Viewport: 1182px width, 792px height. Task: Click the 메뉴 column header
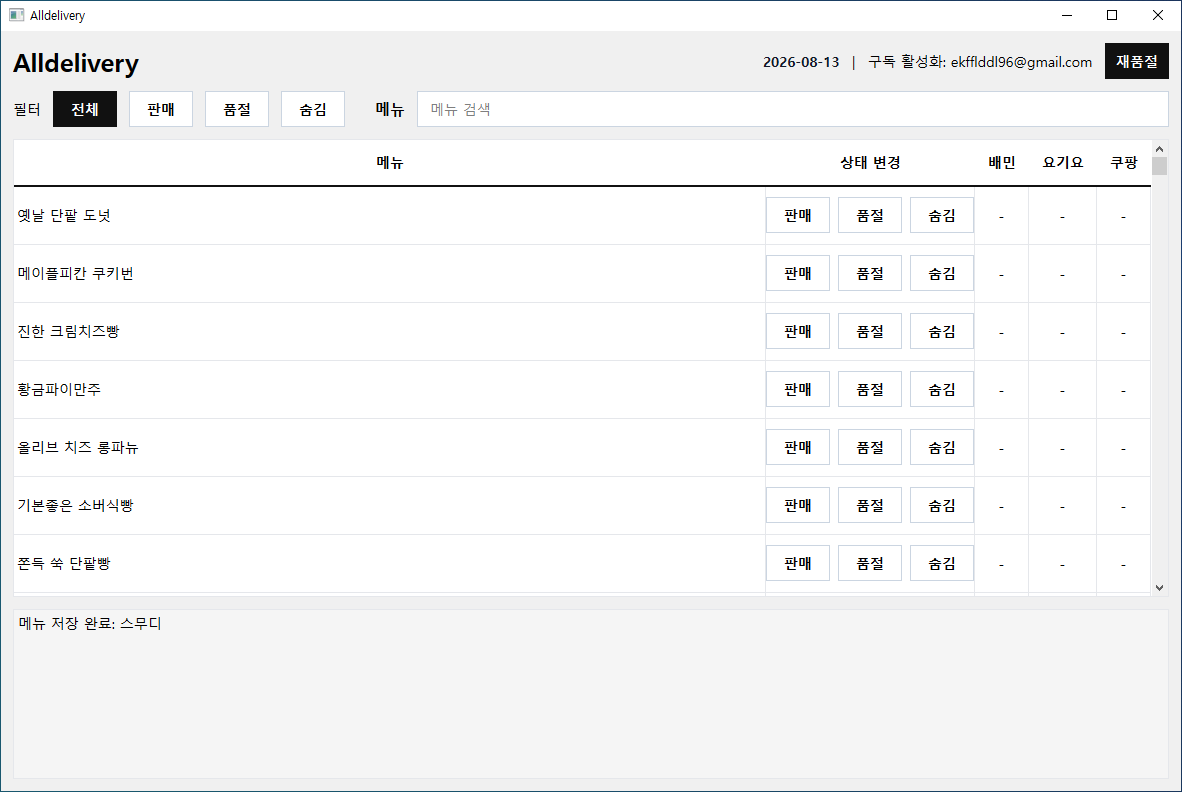[x=390, y=163]
